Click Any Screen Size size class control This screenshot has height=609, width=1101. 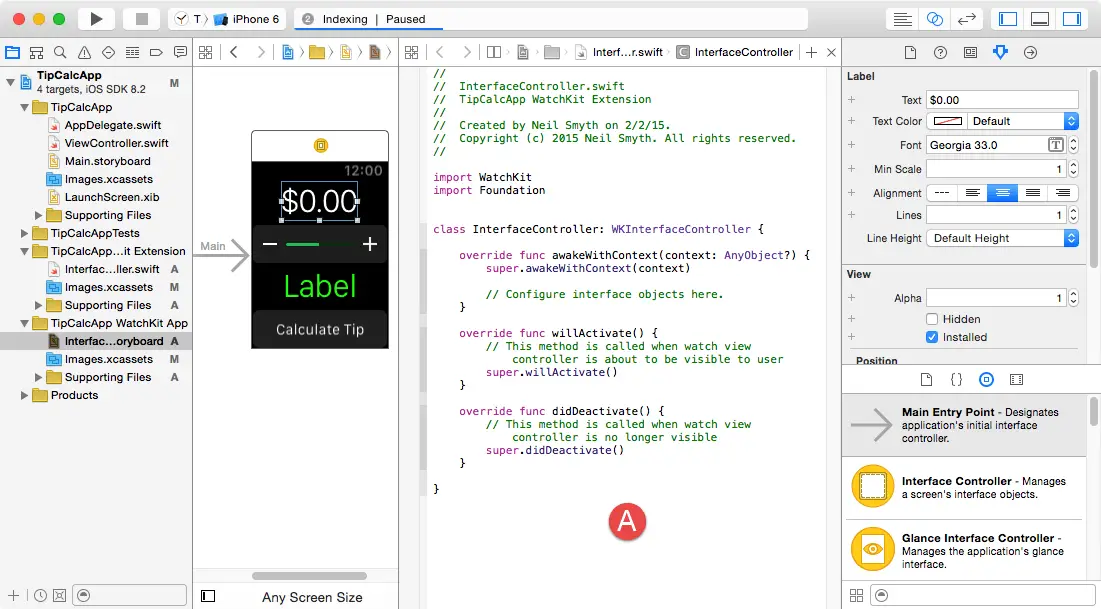click(x=312, y=597)
